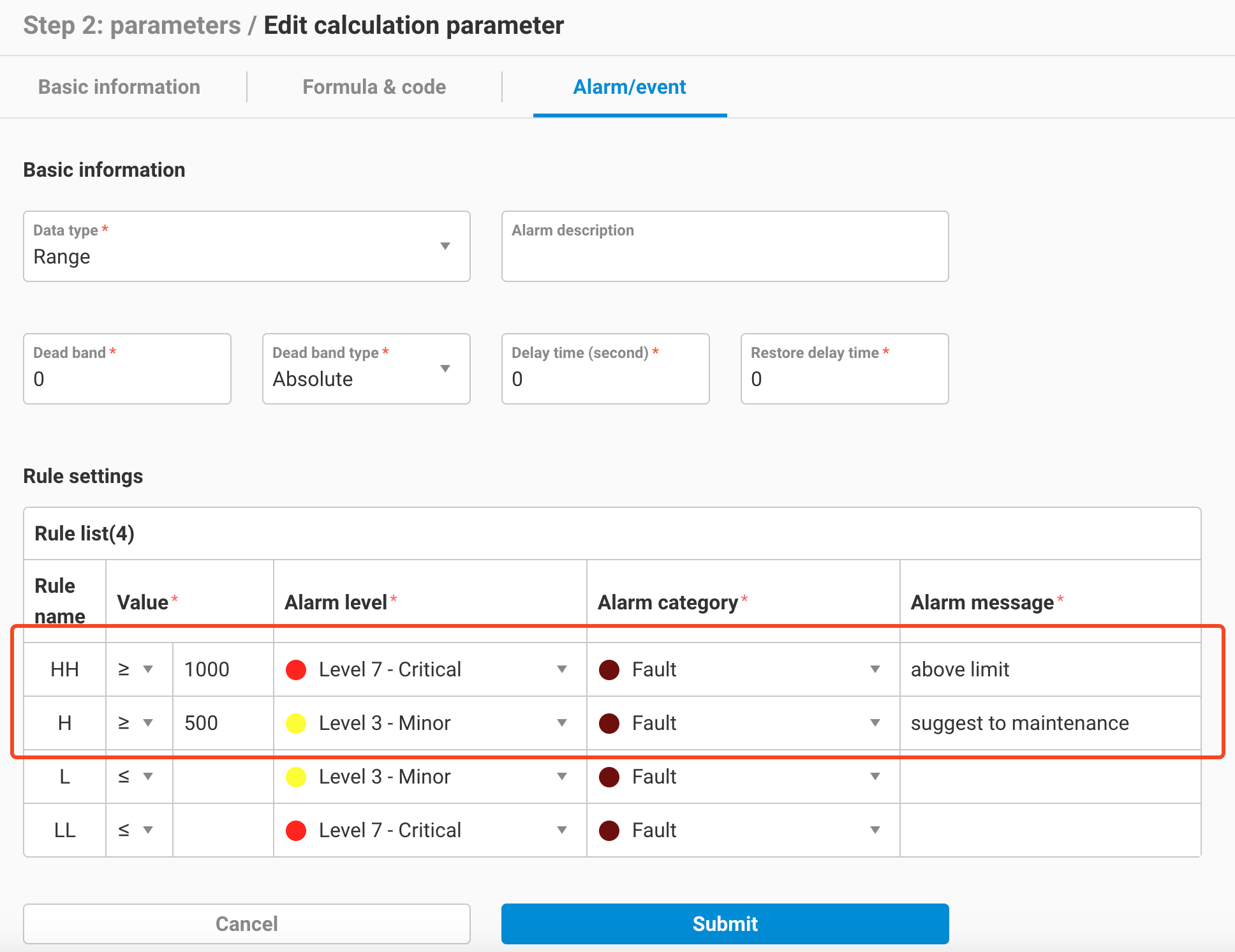Click the HH value field showing 1000
Viewport: 1235px width, 952px height.
221,669
